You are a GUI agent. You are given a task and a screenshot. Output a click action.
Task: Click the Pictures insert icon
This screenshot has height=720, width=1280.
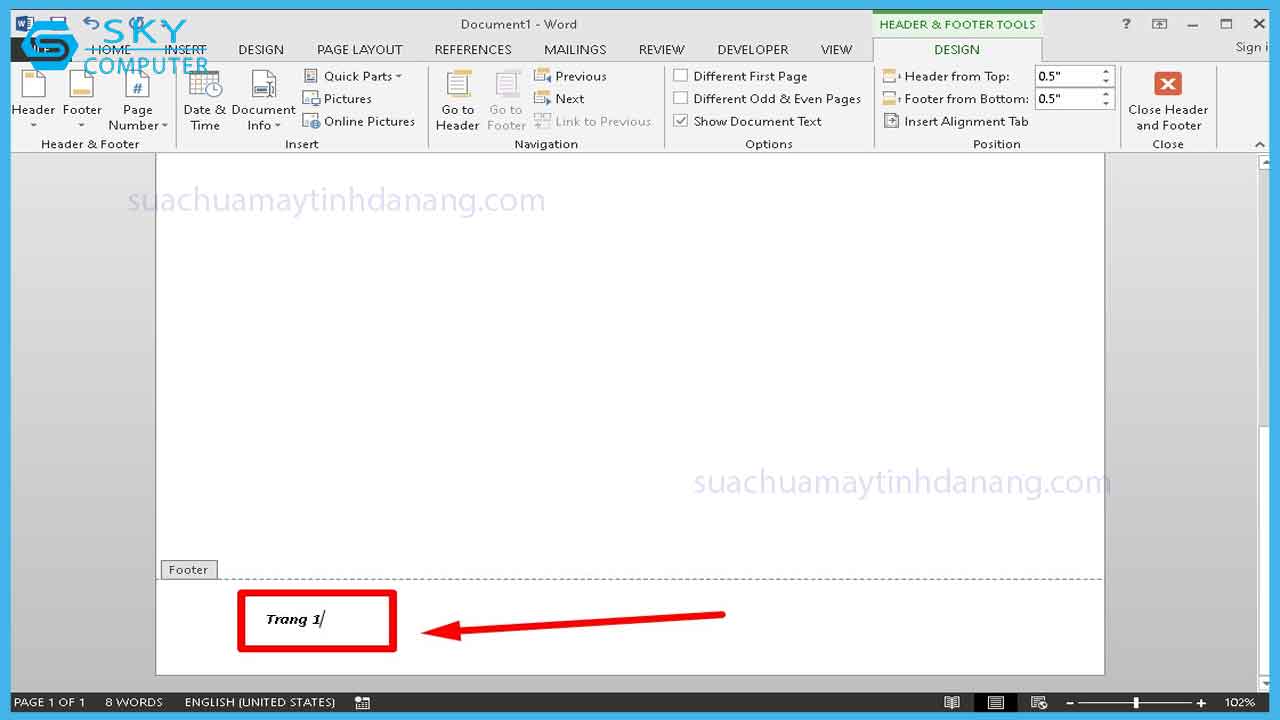click(x=311, y=99)
